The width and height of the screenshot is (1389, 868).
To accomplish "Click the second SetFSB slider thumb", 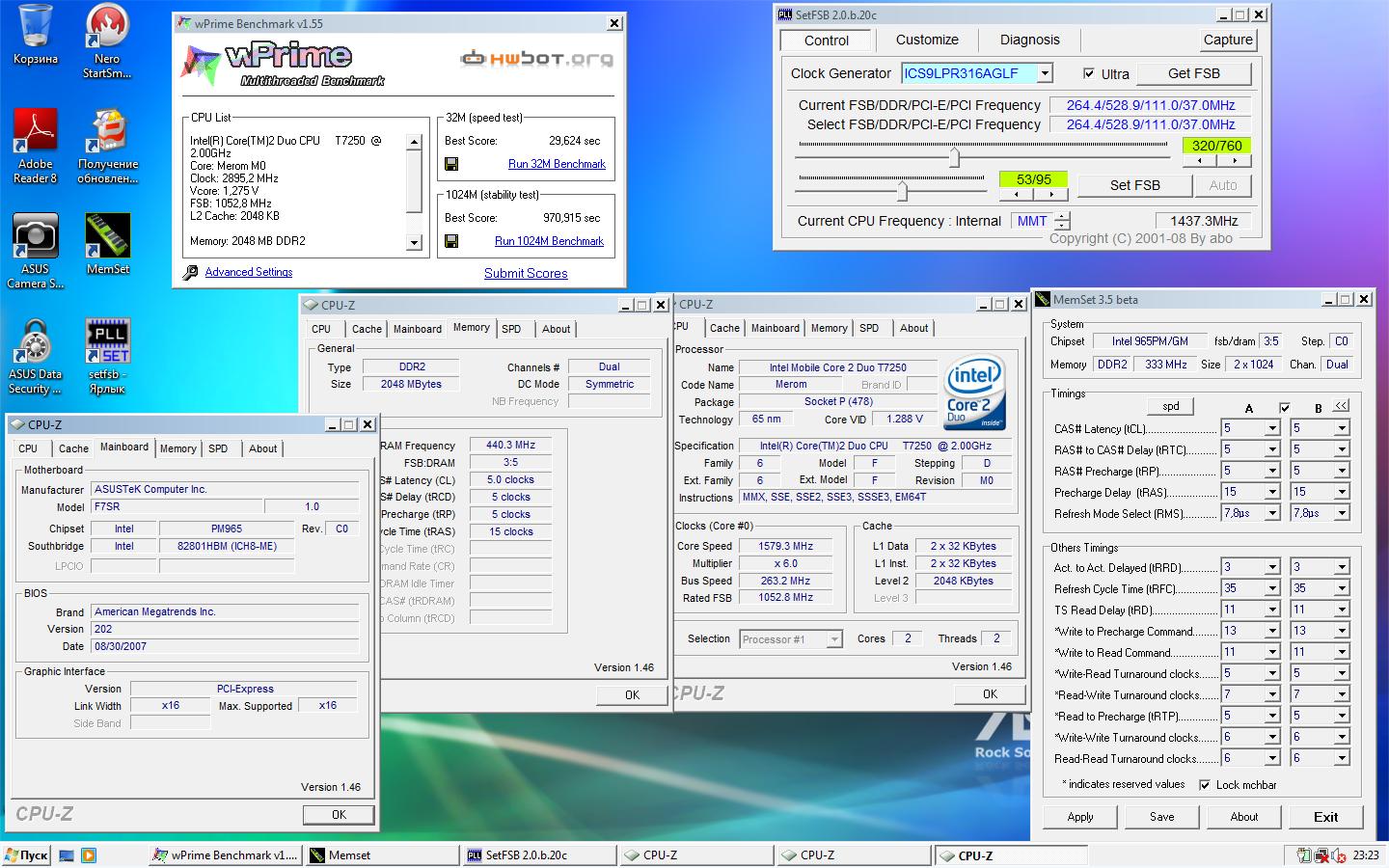I will coord(902,191).
